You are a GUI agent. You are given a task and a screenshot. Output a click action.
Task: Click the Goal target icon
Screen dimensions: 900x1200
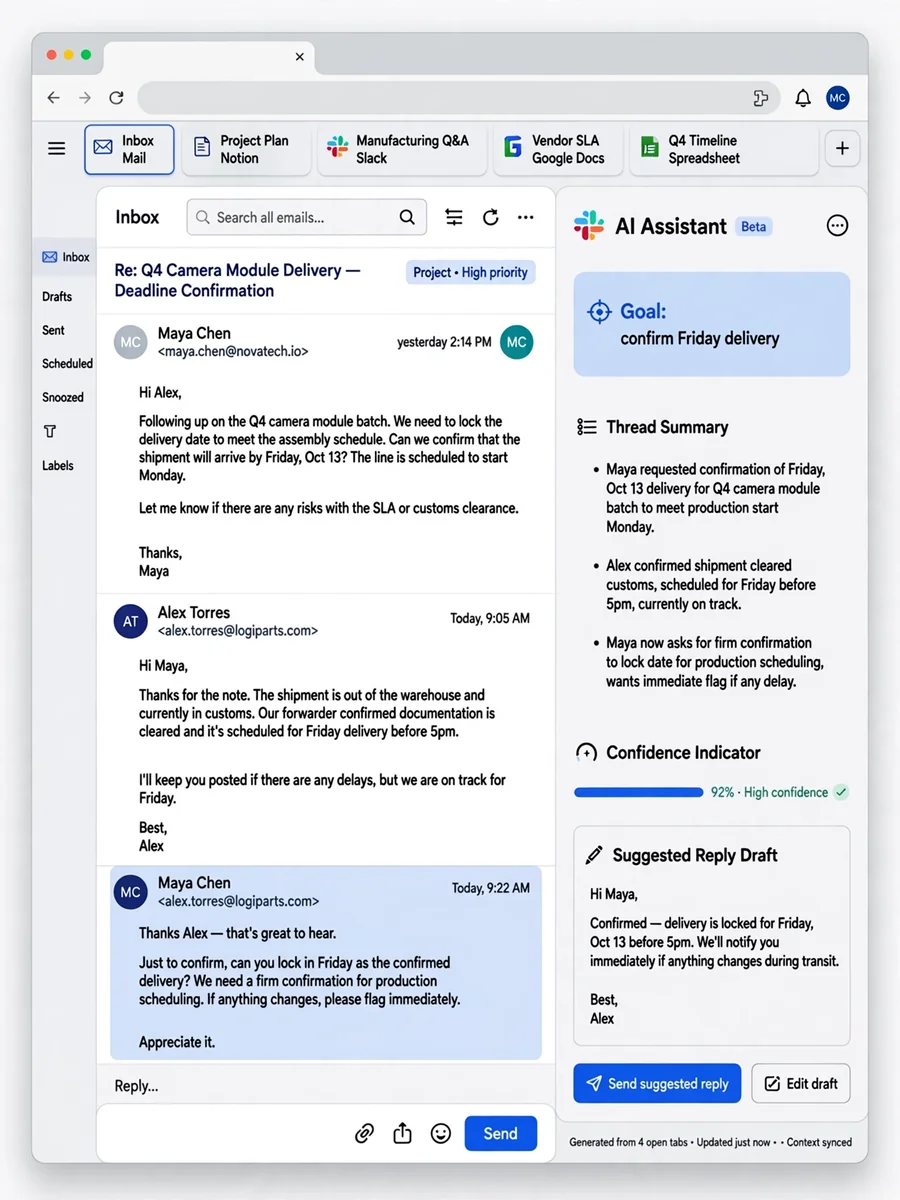pos(599,312)
